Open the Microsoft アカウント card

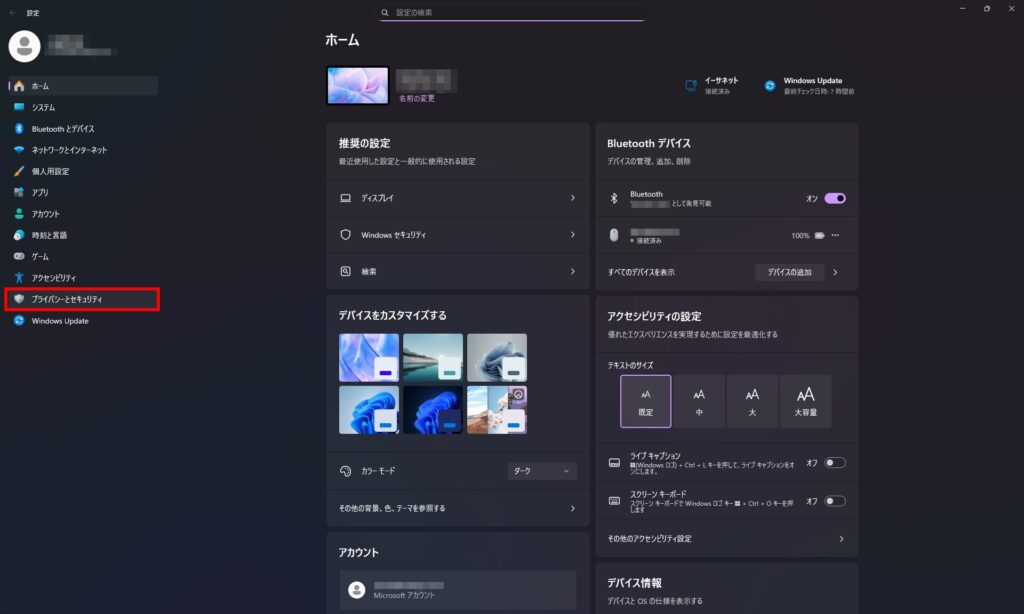(x=458, y=590)
